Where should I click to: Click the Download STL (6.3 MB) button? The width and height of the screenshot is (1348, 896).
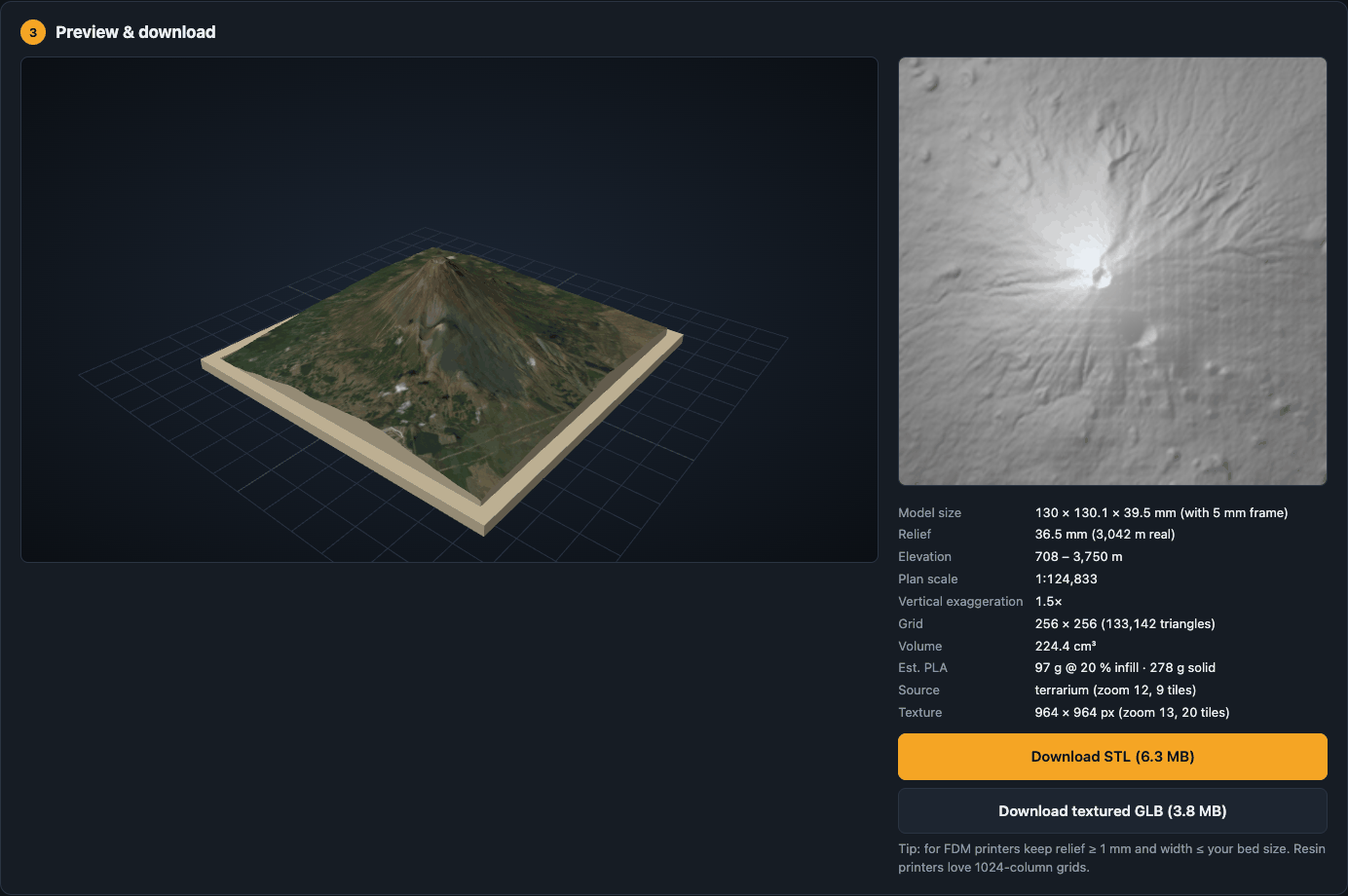(x=1112, y=757)
